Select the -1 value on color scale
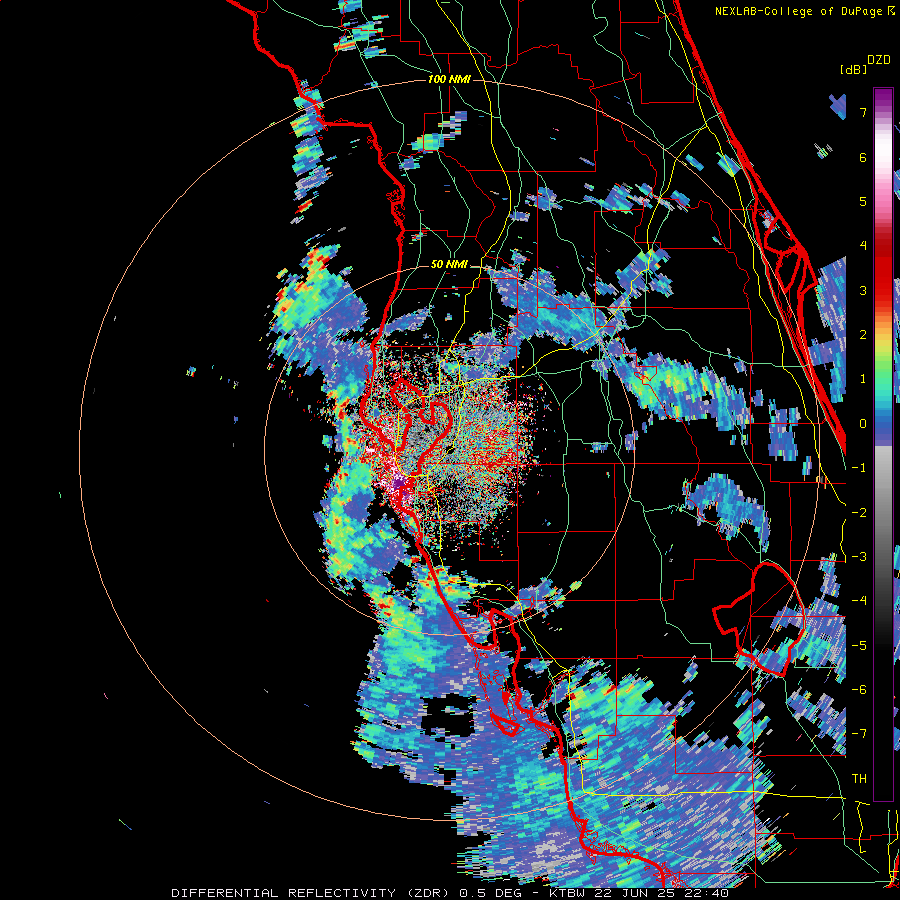Image resolution: width=900 pixels, height=900 pixels. [x=859, y=468]
